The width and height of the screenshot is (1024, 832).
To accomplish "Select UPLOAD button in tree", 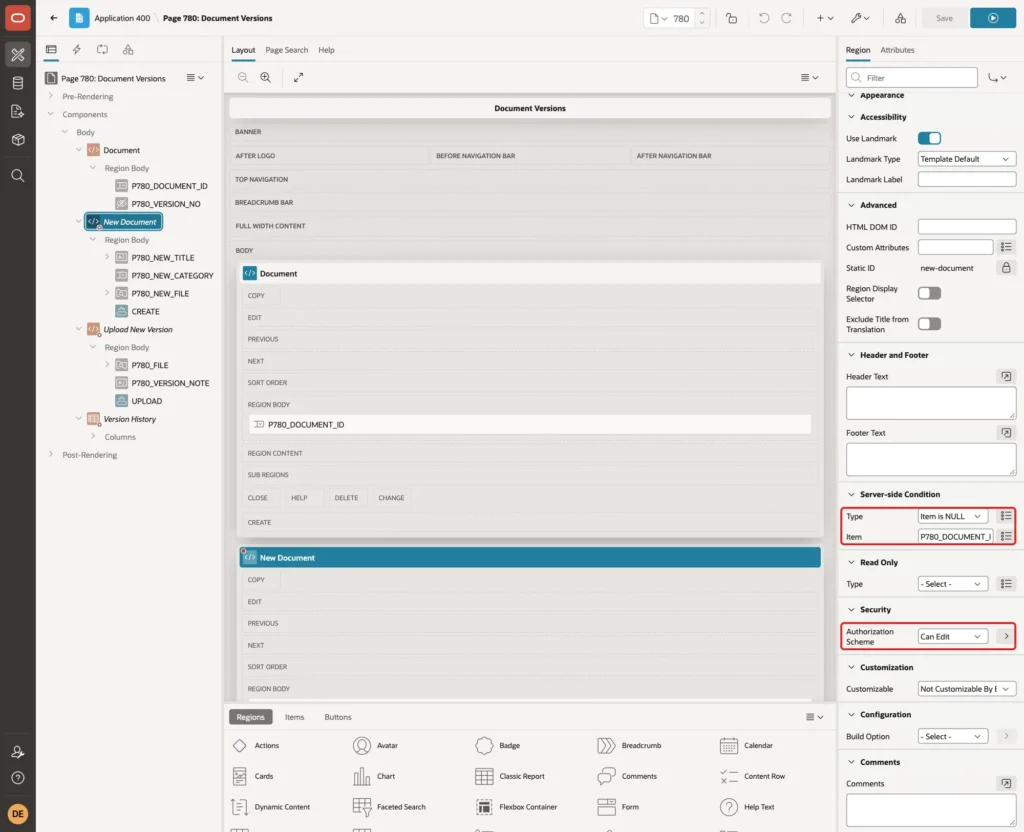I will click(x=146, y=401).
